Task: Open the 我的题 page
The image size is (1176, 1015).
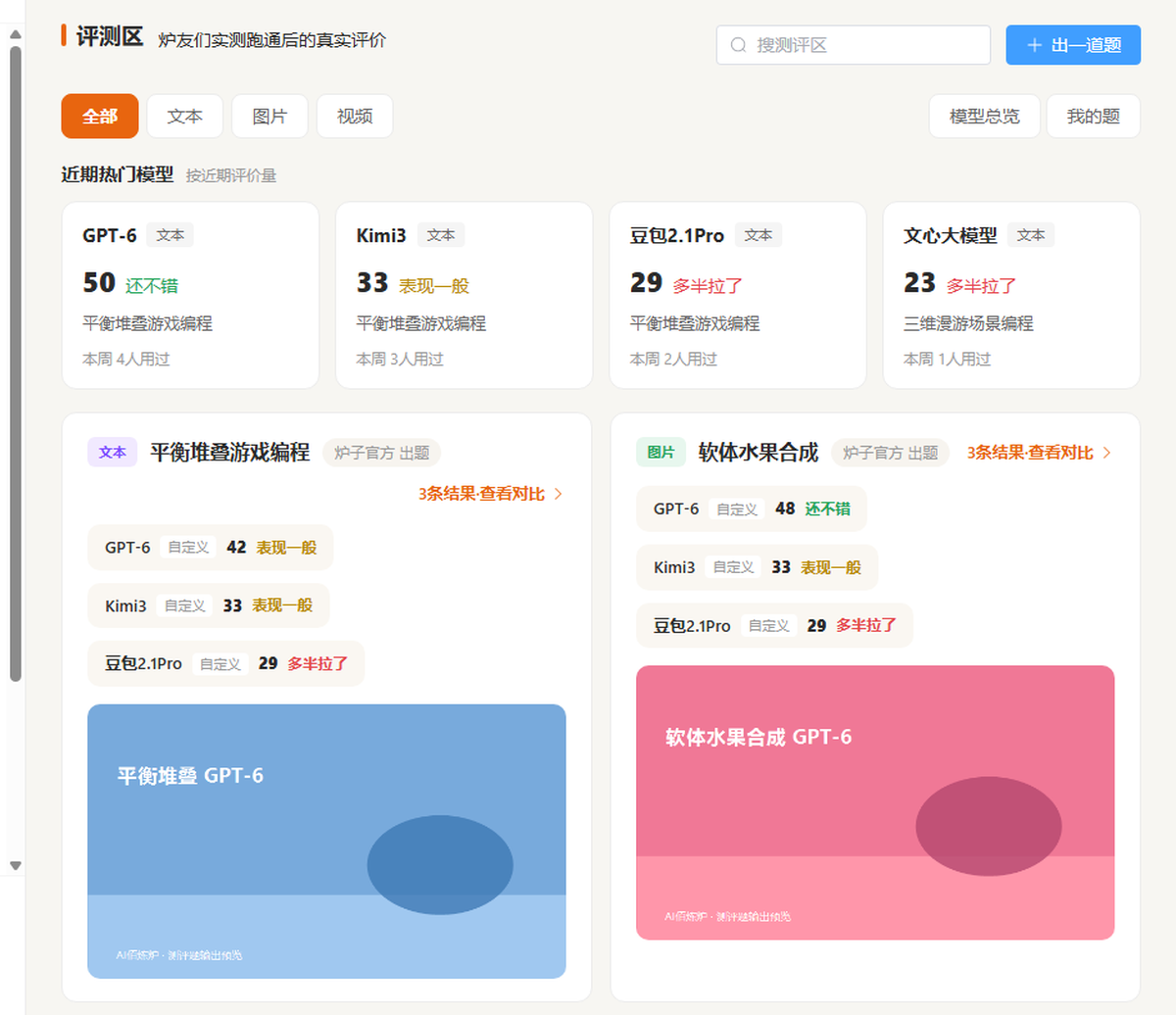Action: click(1094, 117)
